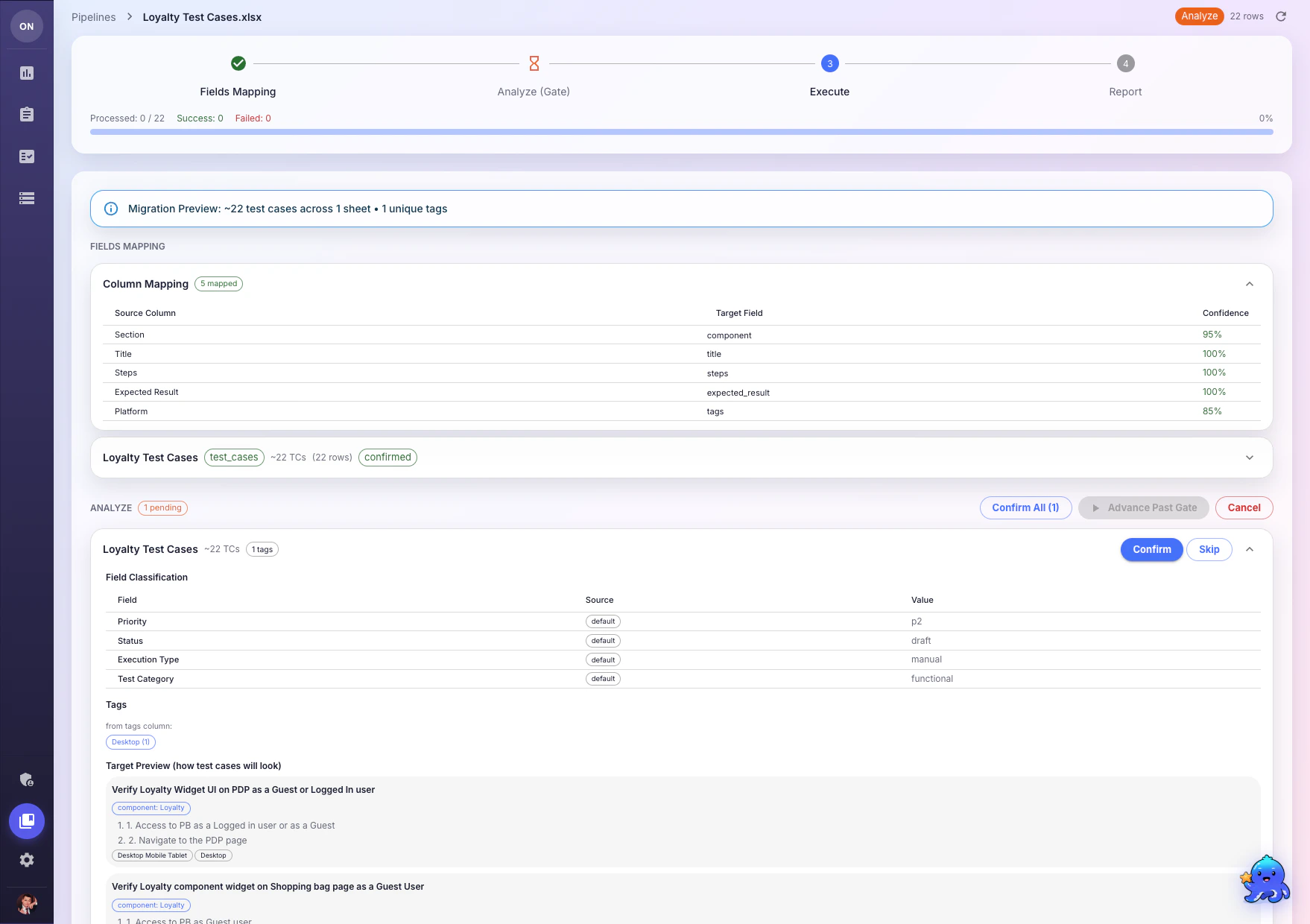Image resolution: width=1310 pixels, height=924 pixels.
Task: Click the admin shield icon near sidebar bottom
Action: pos(27,779)
